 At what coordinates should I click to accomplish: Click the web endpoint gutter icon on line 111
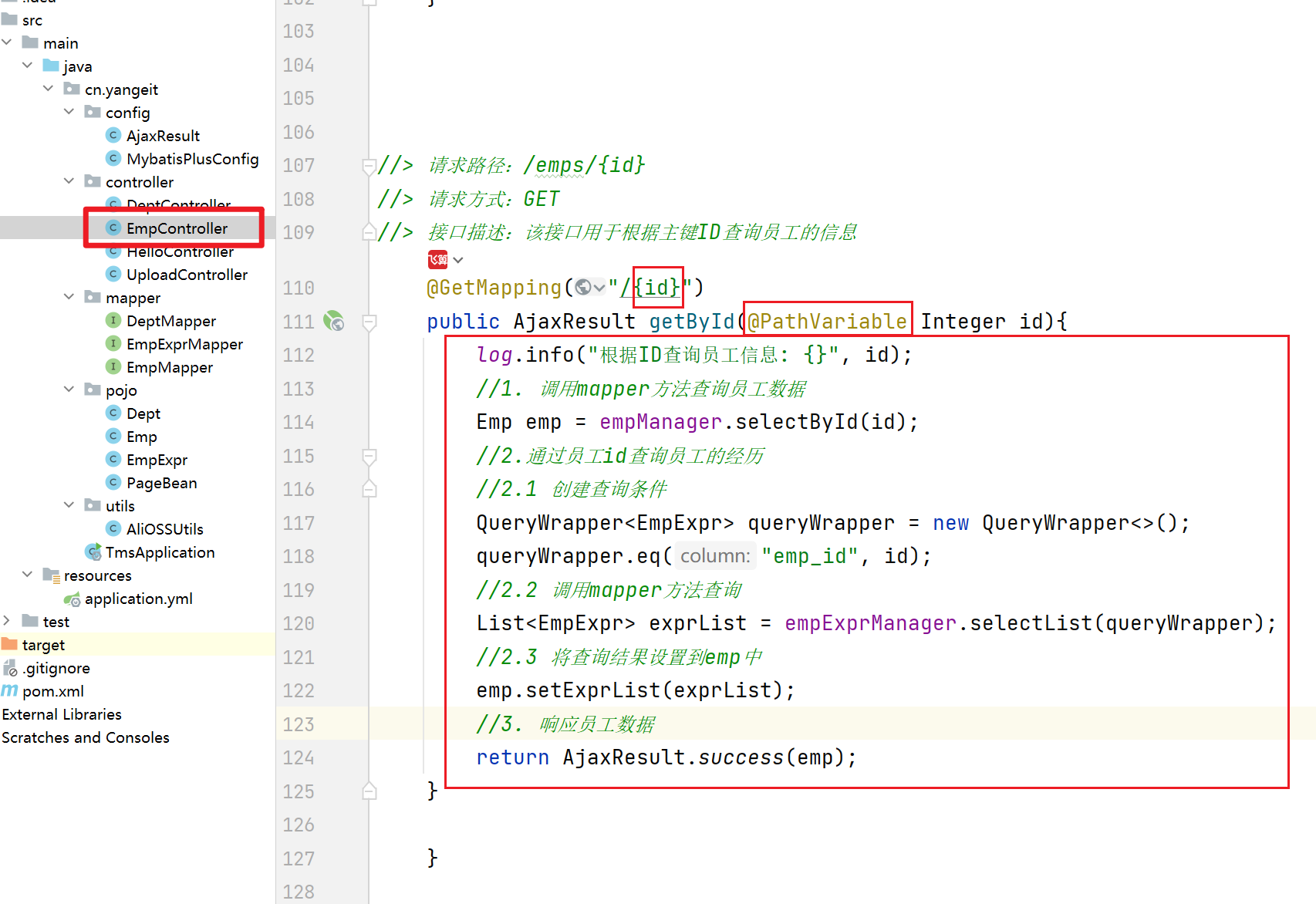click(333, 321)
